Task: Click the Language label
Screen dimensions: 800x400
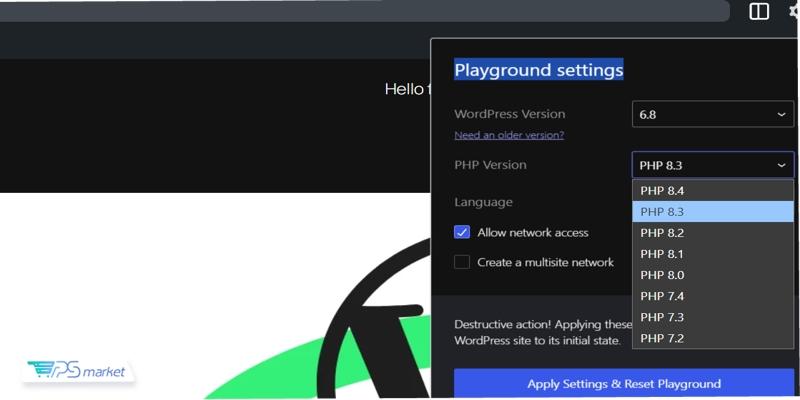Action: click(483, 202)
